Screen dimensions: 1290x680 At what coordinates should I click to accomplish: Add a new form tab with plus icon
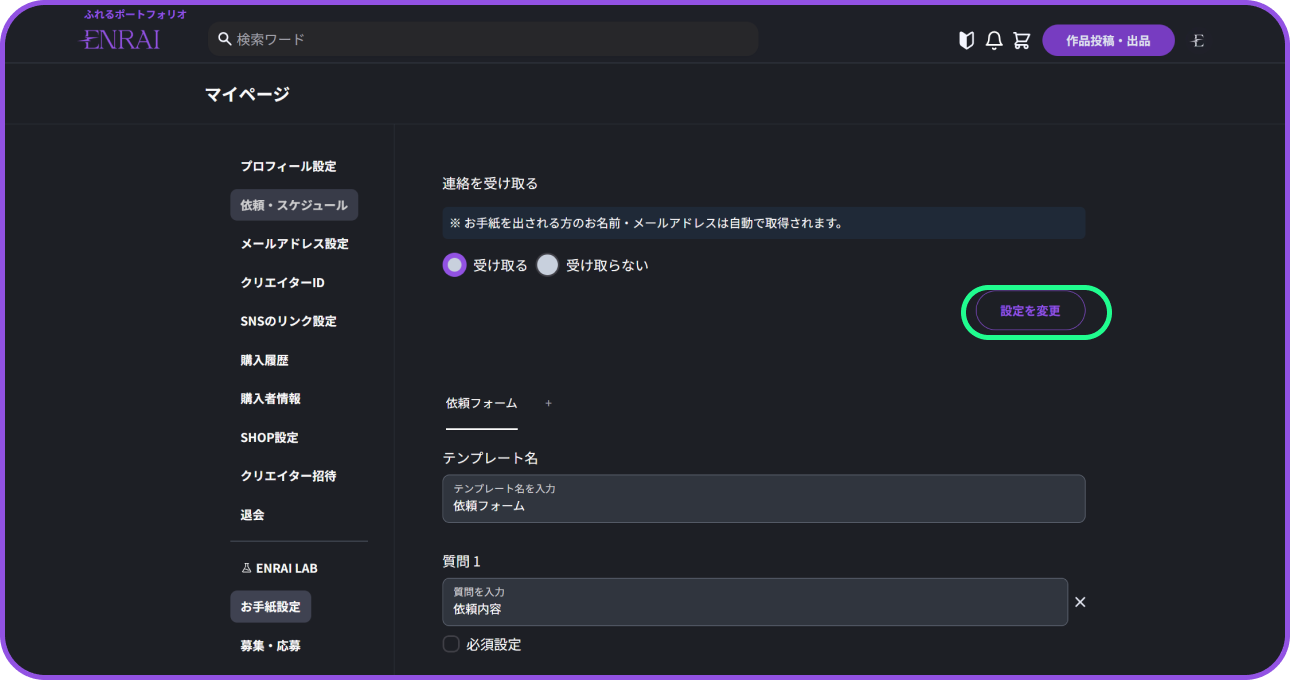(548, 403)
